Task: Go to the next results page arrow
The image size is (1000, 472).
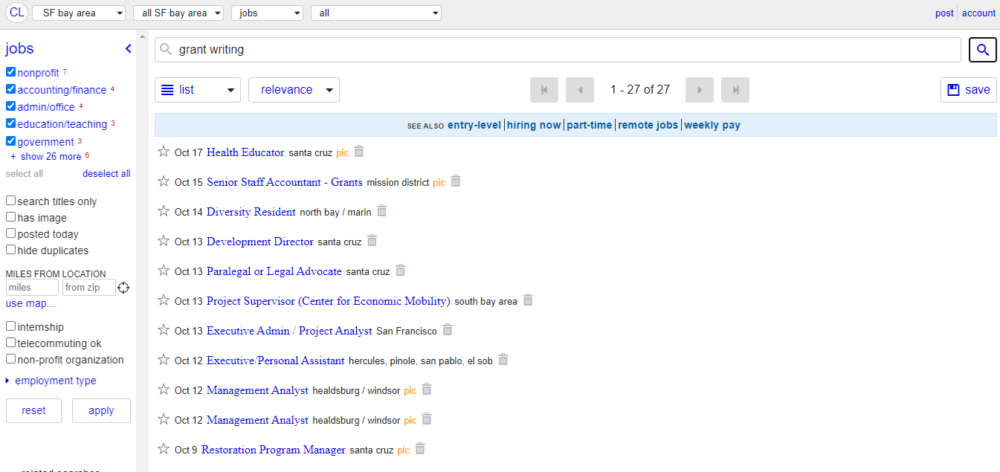Action: point(700,90)
